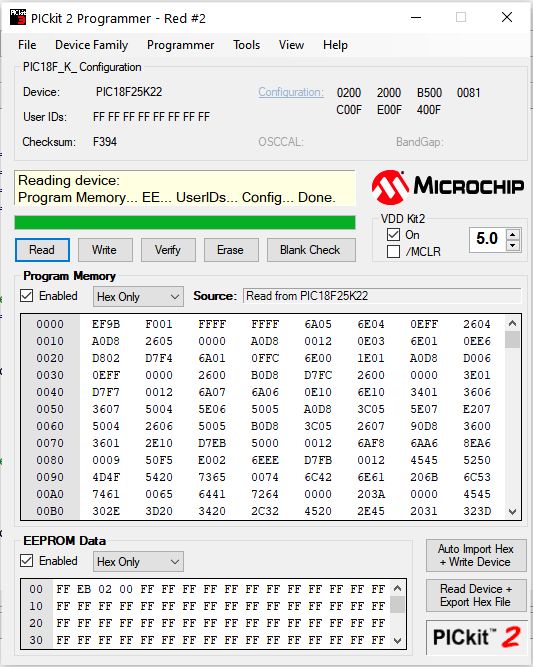Open the View menu
Image resolution: width=533 pixels, height=667 pixels.
[291, 45]
